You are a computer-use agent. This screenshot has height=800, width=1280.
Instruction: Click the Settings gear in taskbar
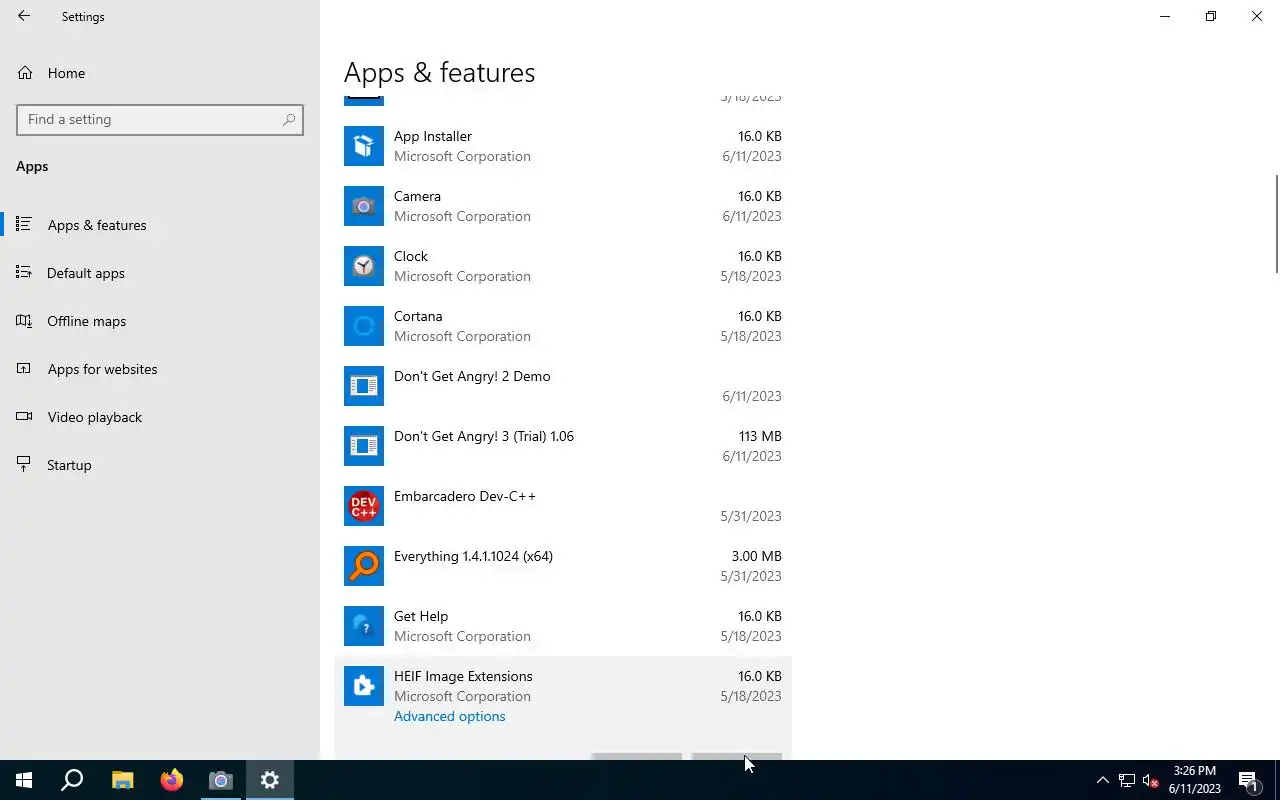point(269,780)
